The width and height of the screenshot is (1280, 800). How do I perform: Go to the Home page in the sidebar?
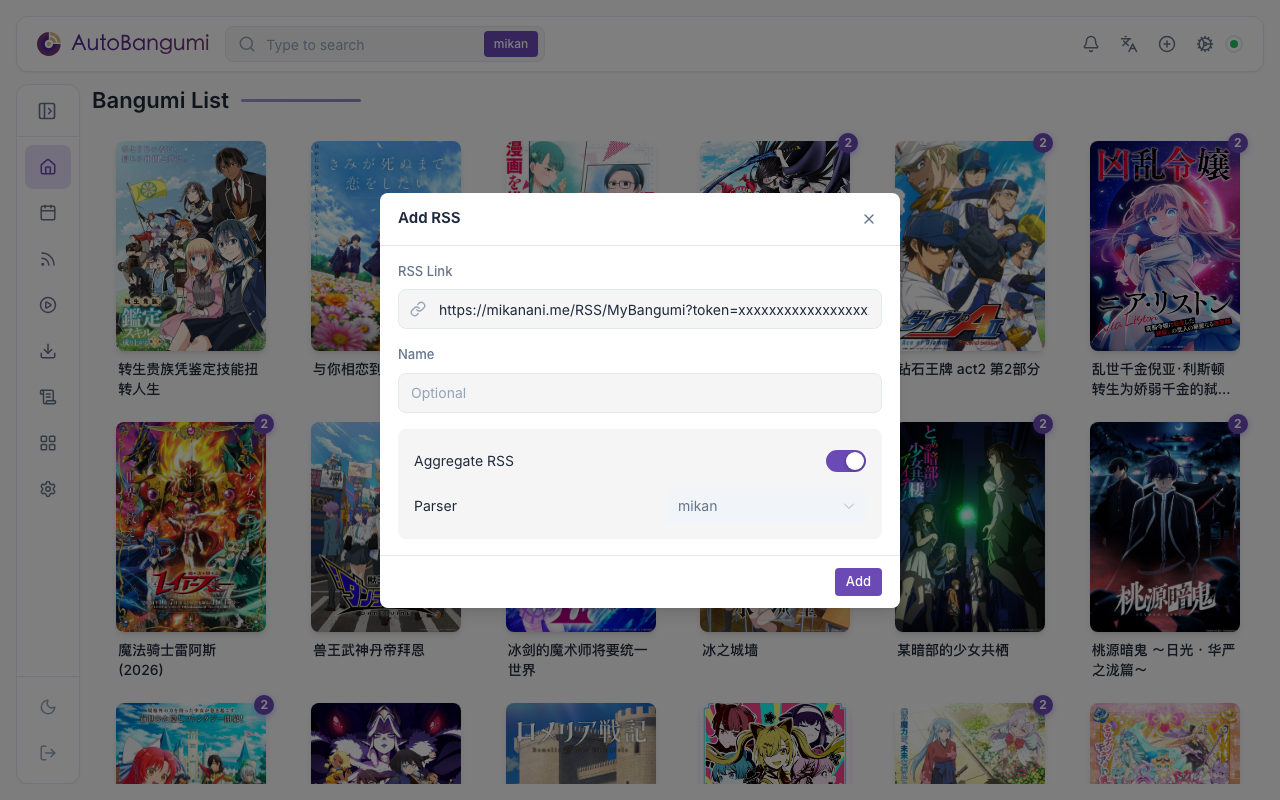click(48, 167)
